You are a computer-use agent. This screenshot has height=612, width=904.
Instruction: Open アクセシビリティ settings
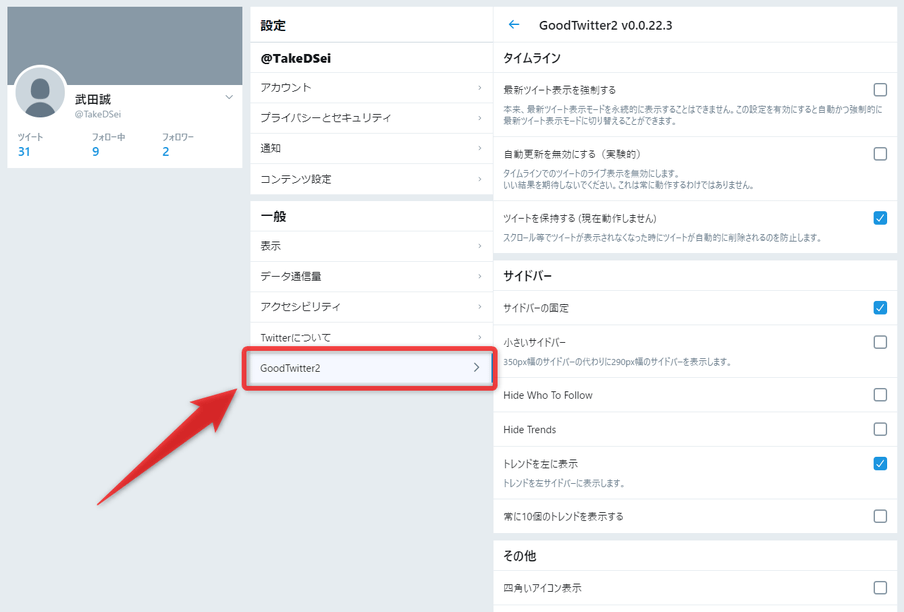coord(371,307)
